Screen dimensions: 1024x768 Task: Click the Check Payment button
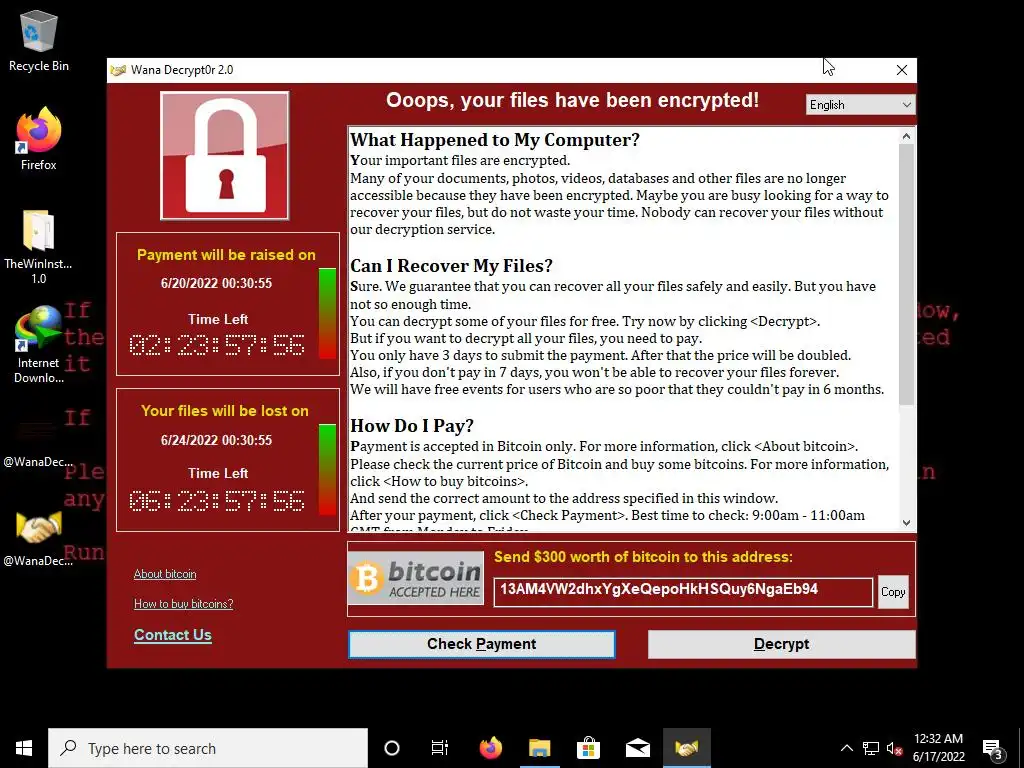(x=481, y=644)
